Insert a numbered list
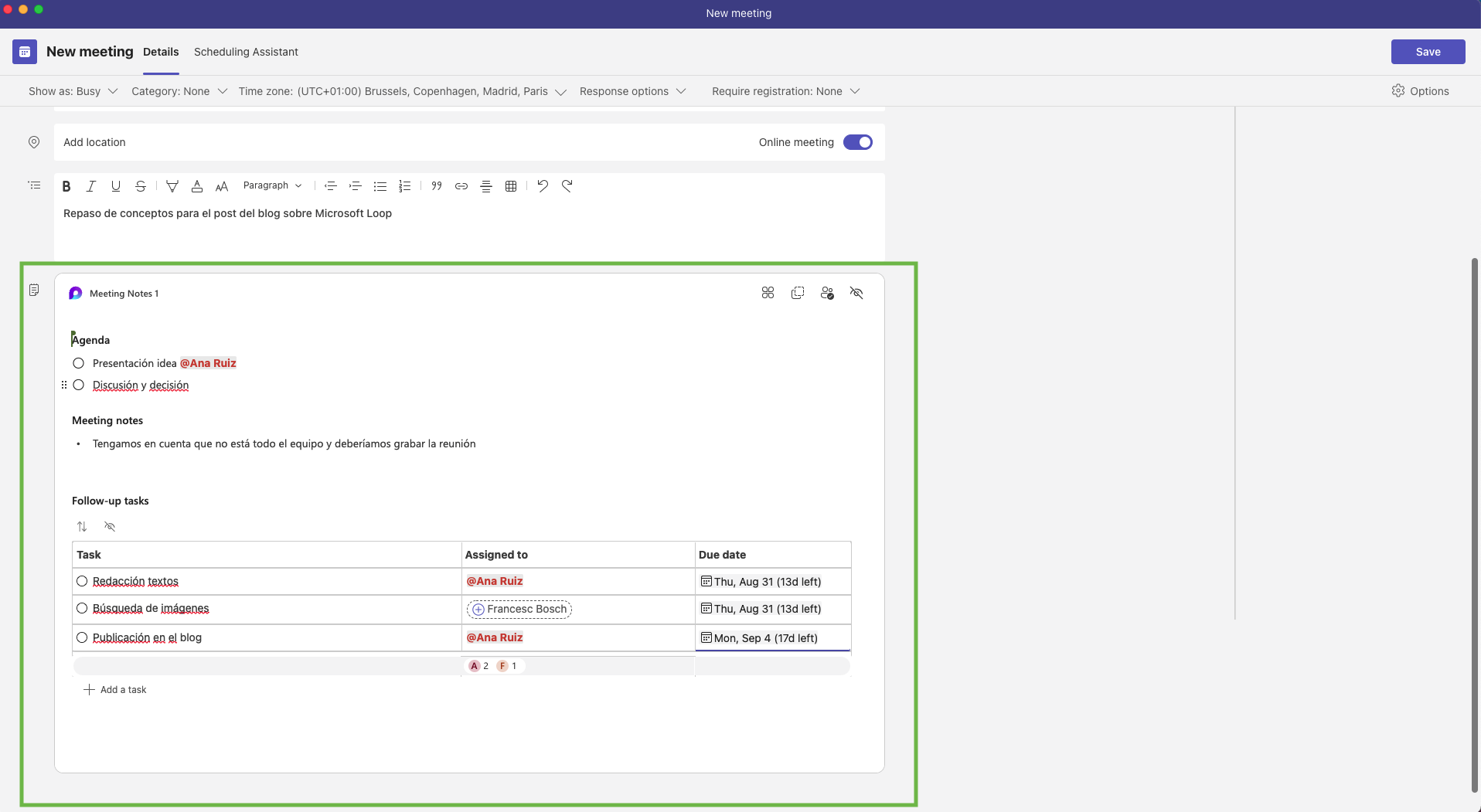 tap(405, 186)
